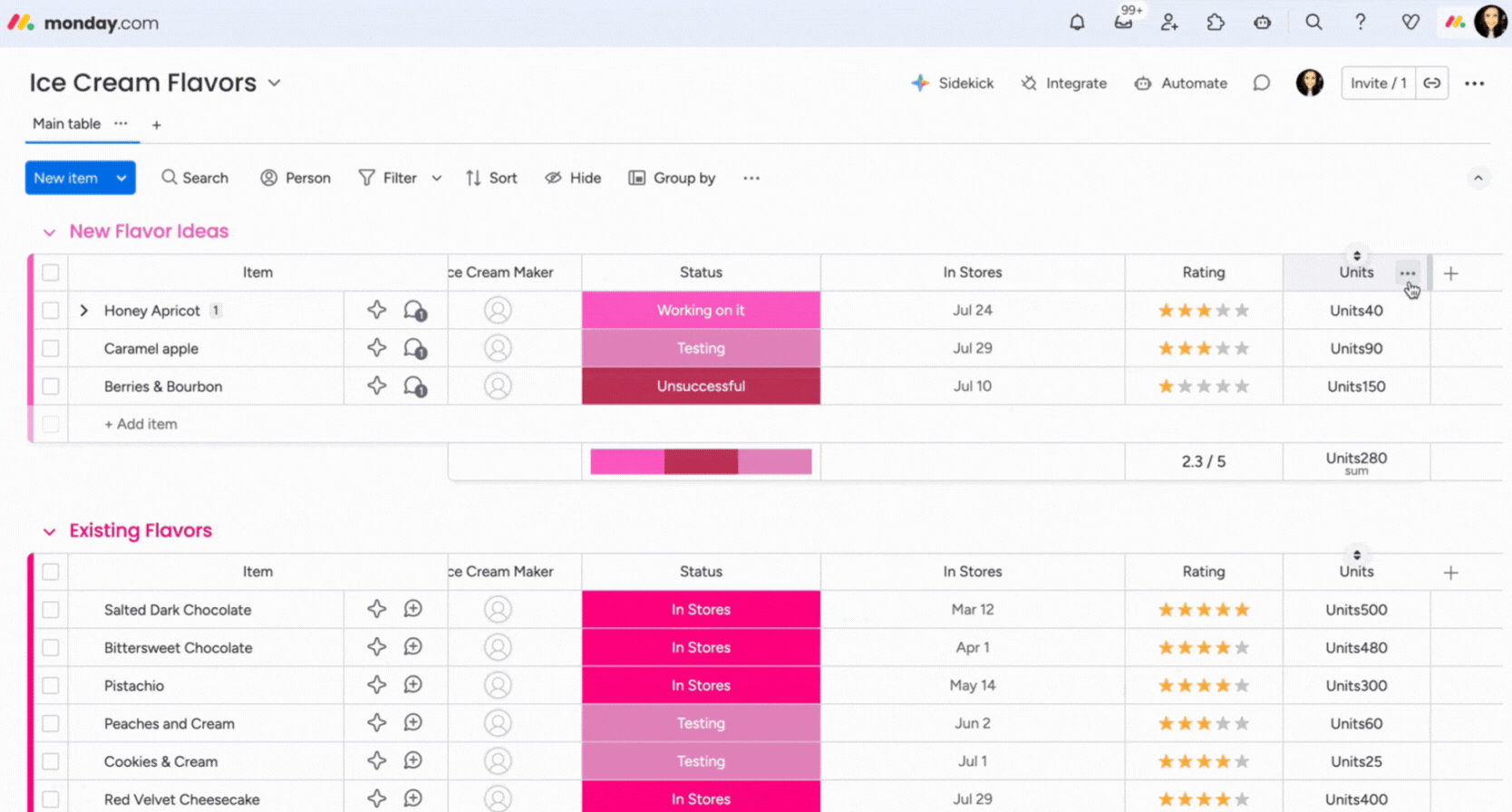Click the Automate button
The height and width of the screenshot is (812, 1512).
click(x=1181, y=83)
